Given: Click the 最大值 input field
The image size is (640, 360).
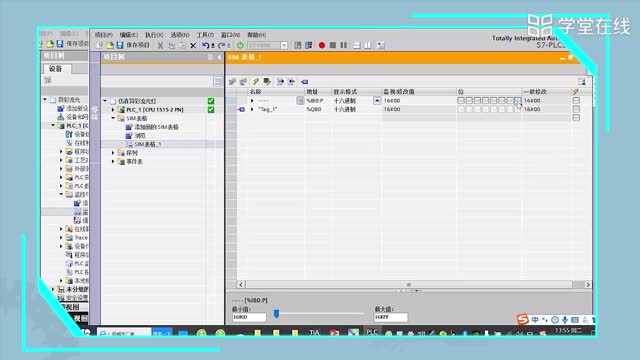Looking at the screenshot, I should coord(390,317).
